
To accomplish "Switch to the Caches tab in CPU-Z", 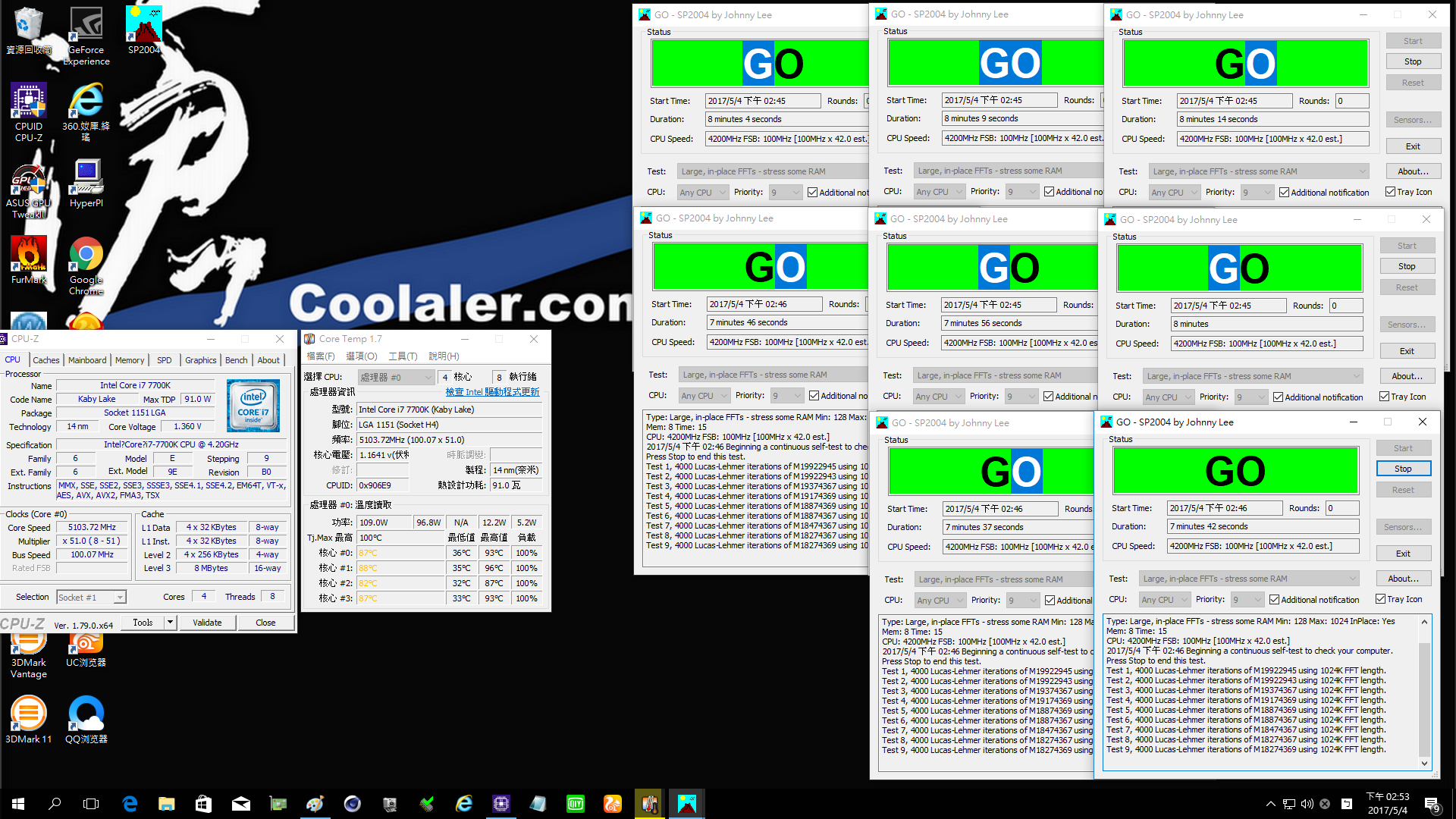I will coord(46,360).
